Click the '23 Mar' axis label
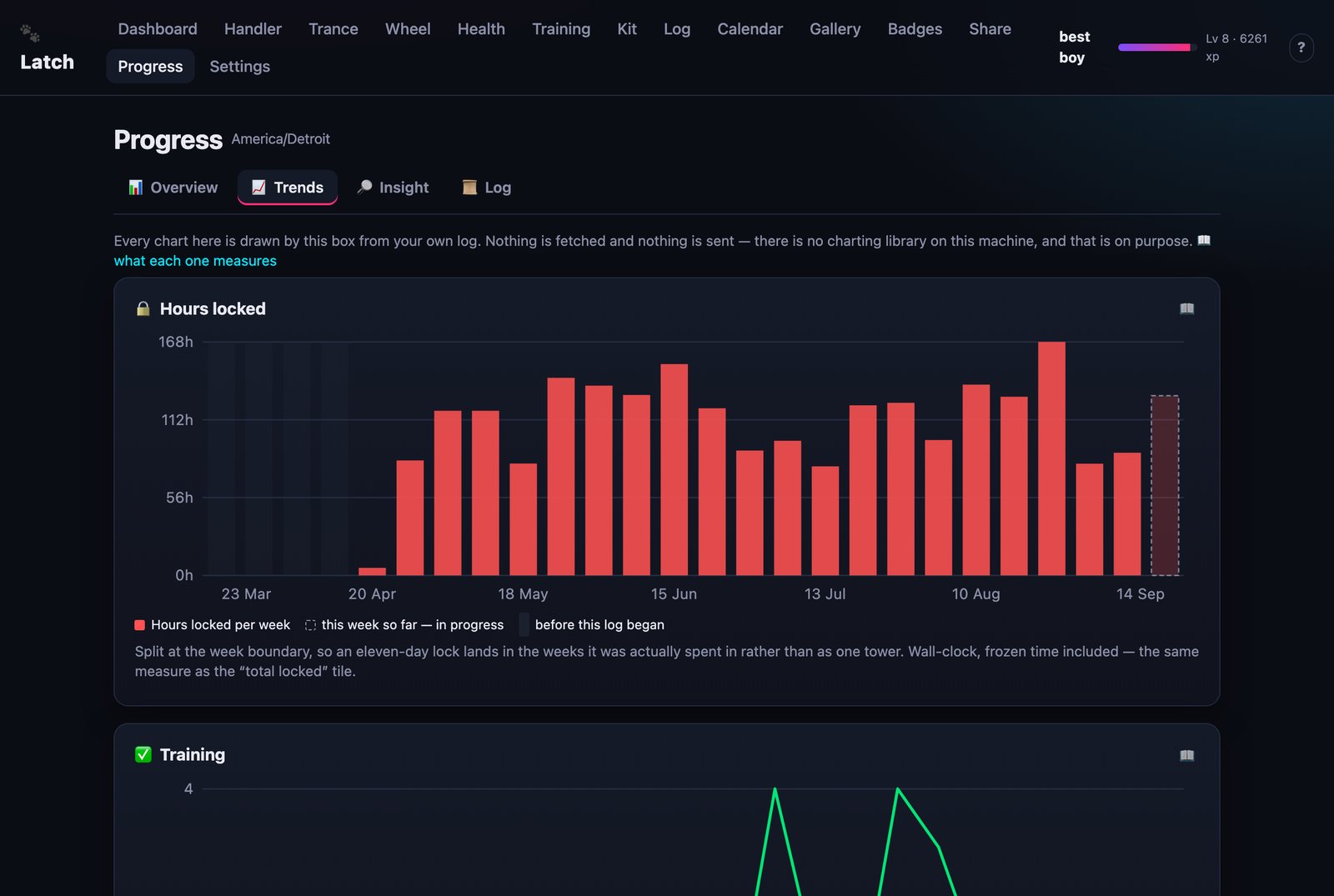The image size is (1334, 896). [246, 593]
